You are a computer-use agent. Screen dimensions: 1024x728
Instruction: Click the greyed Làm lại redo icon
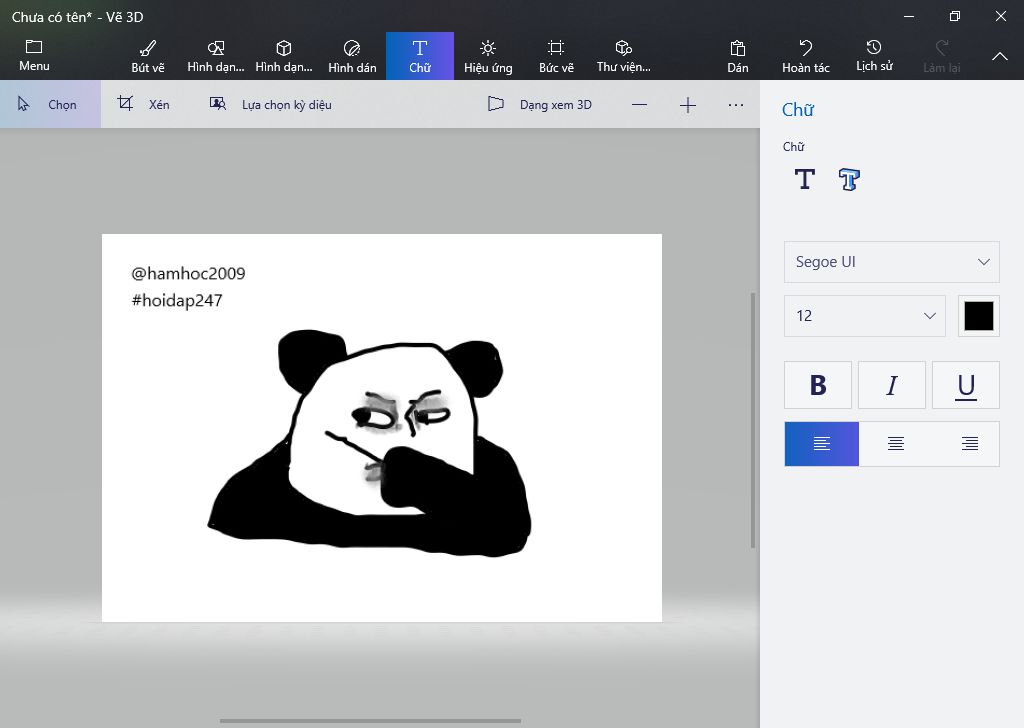coord(942,48)
